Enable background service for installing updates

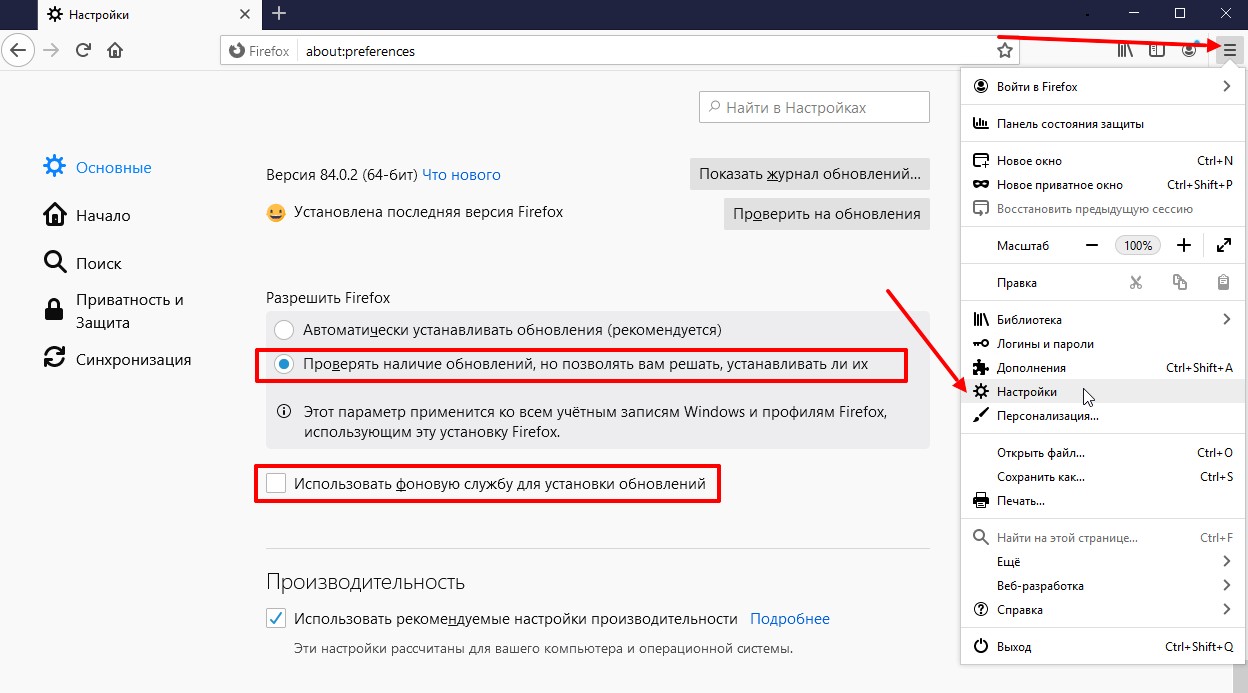click(x=276, y=484)
